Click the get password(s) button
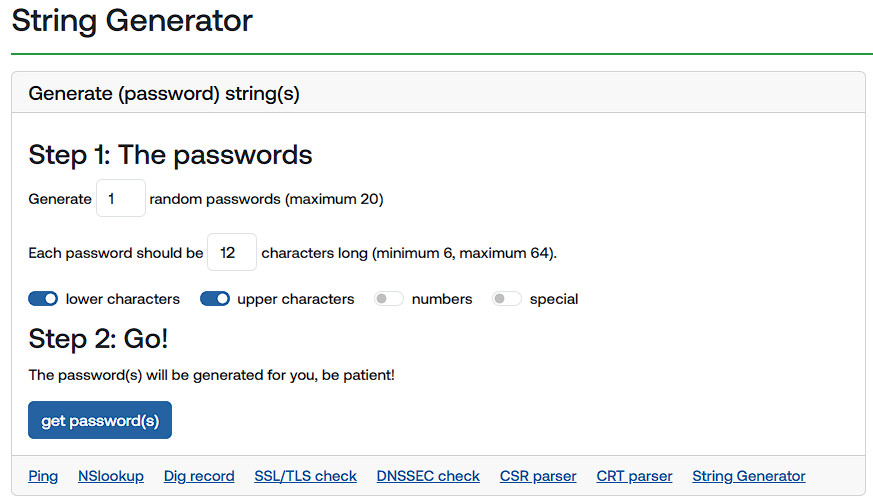 [x=100, y=421]
